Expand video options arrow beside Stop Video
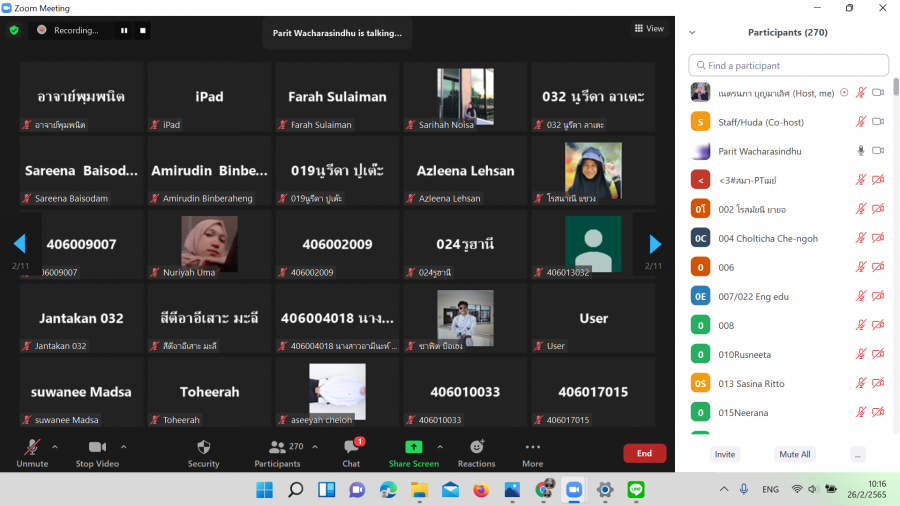Viewport: 900px width, 506px height. coord(124,447)
